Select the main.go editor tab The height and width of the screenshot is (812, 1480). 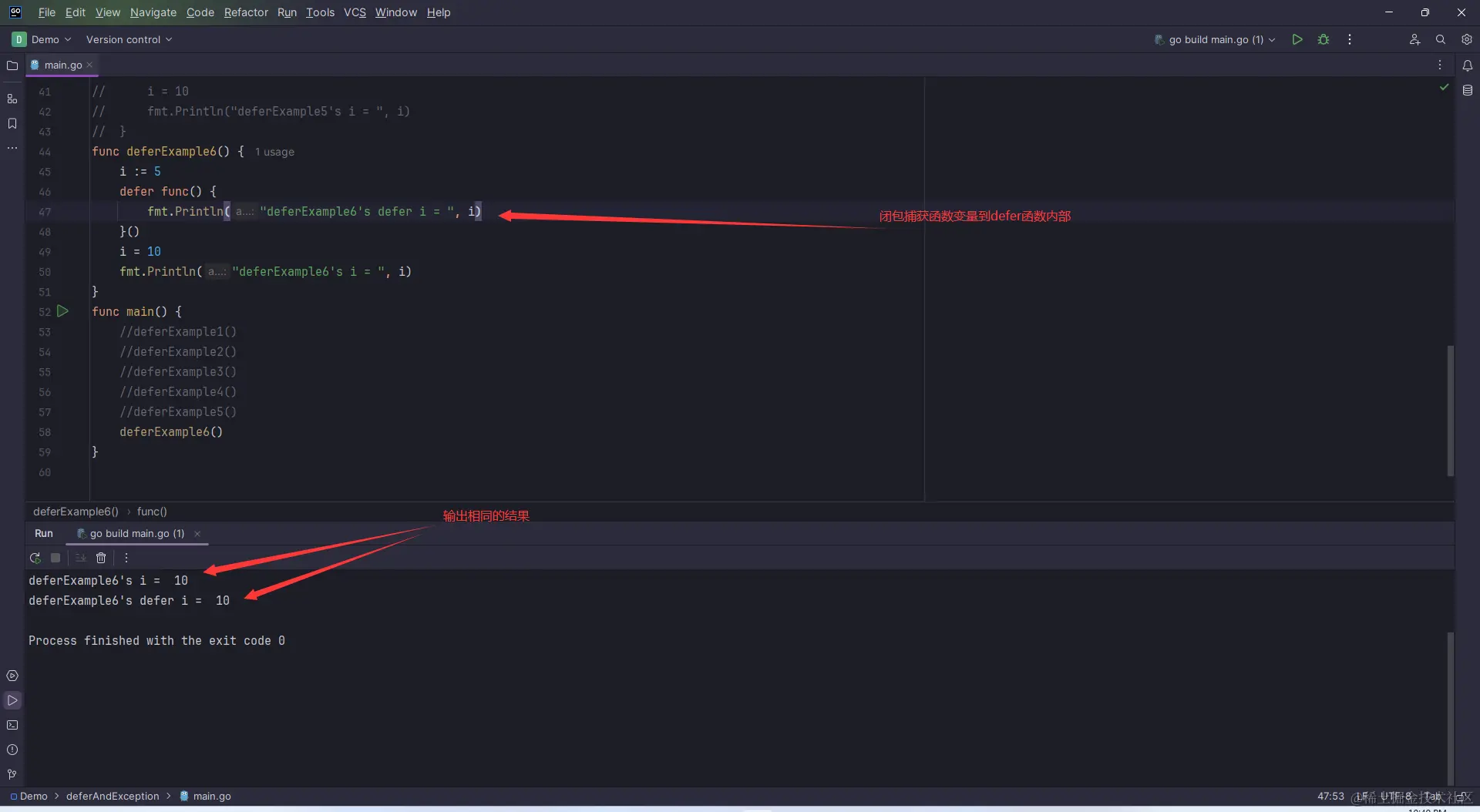tap(62, 65)
